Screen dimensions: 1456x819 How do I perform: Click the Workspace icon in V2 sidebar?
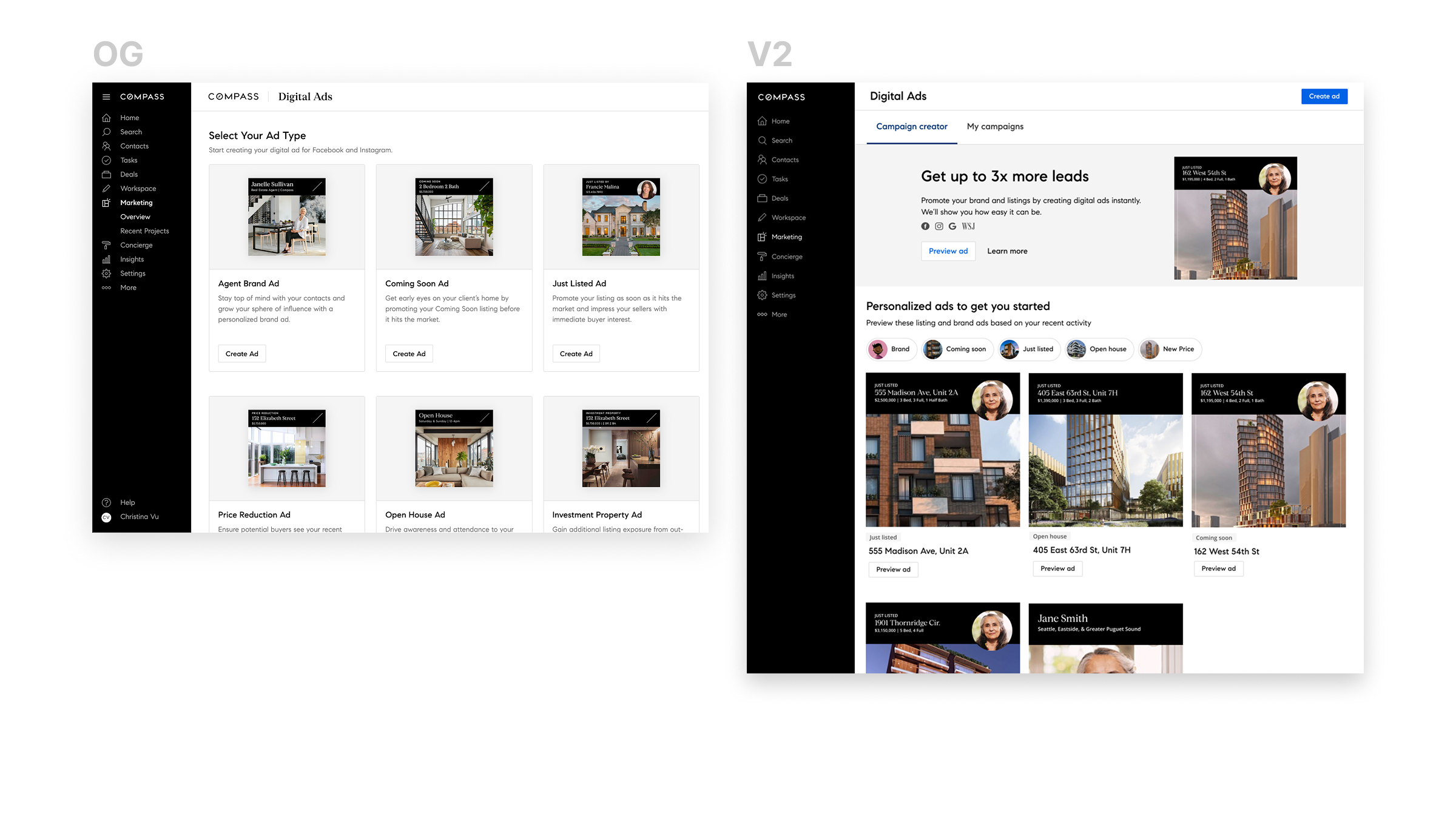coord(762,218)
